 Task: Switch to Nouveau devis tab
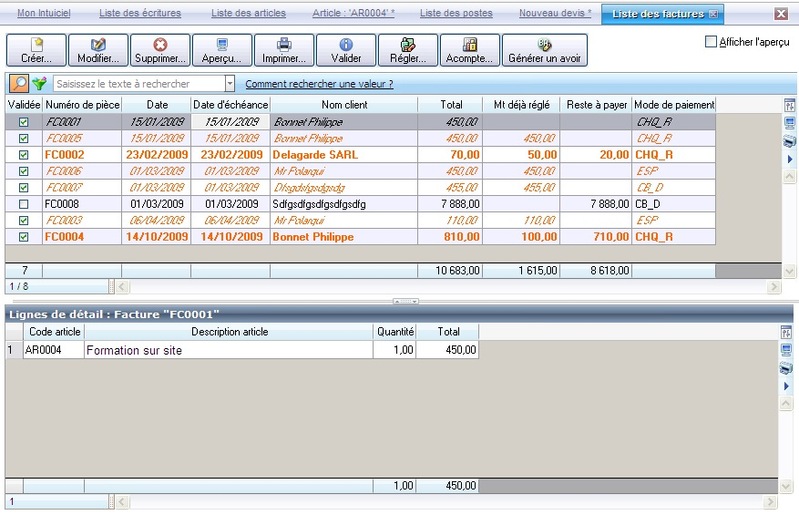555,13
